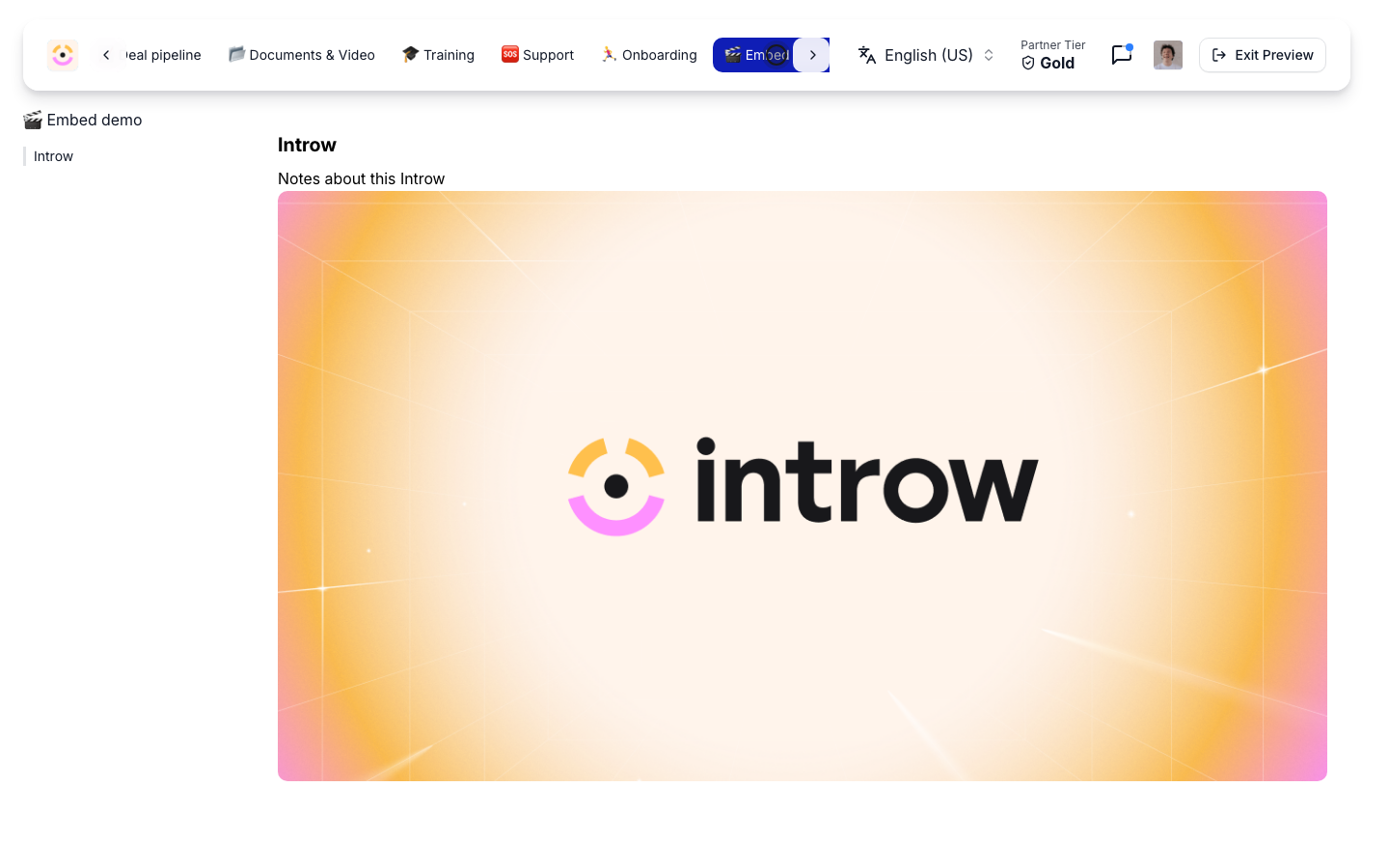
Task: Click the translate language icon
Action: 867,55
